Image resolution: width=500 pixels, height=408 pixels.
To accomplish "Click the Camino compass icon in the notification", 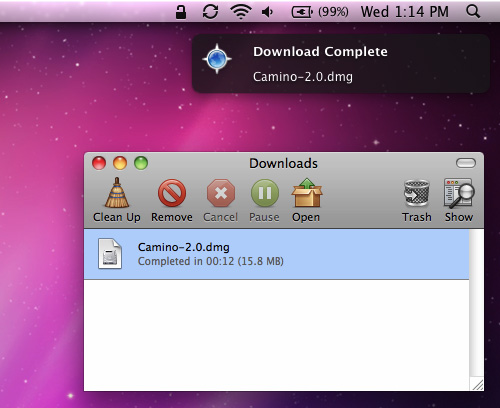I will pyautogui.click(x=217, y=59).
